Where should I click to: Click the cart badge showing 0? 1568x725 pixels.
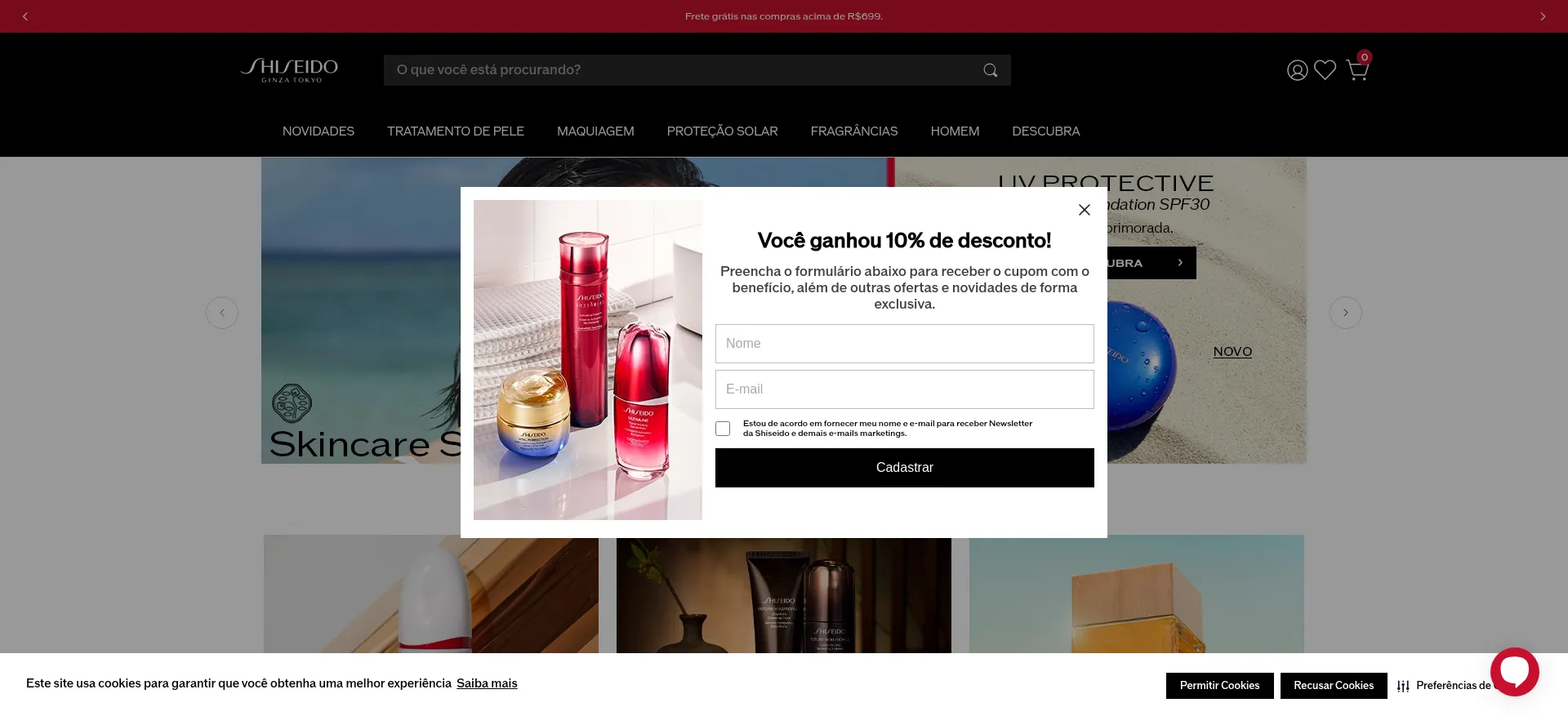pyautogui.click(x=1365, y=57)
